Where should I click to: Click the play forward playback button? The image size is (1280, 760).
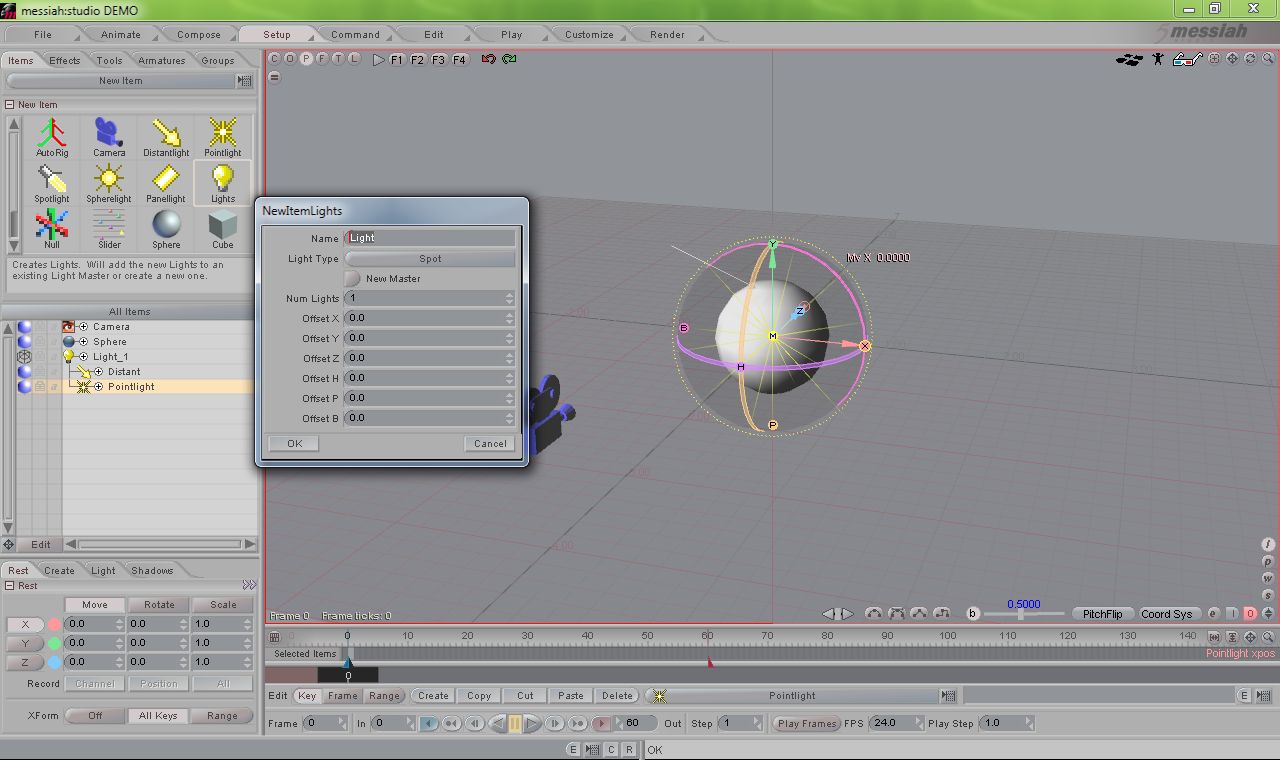(x=533, y=723)
